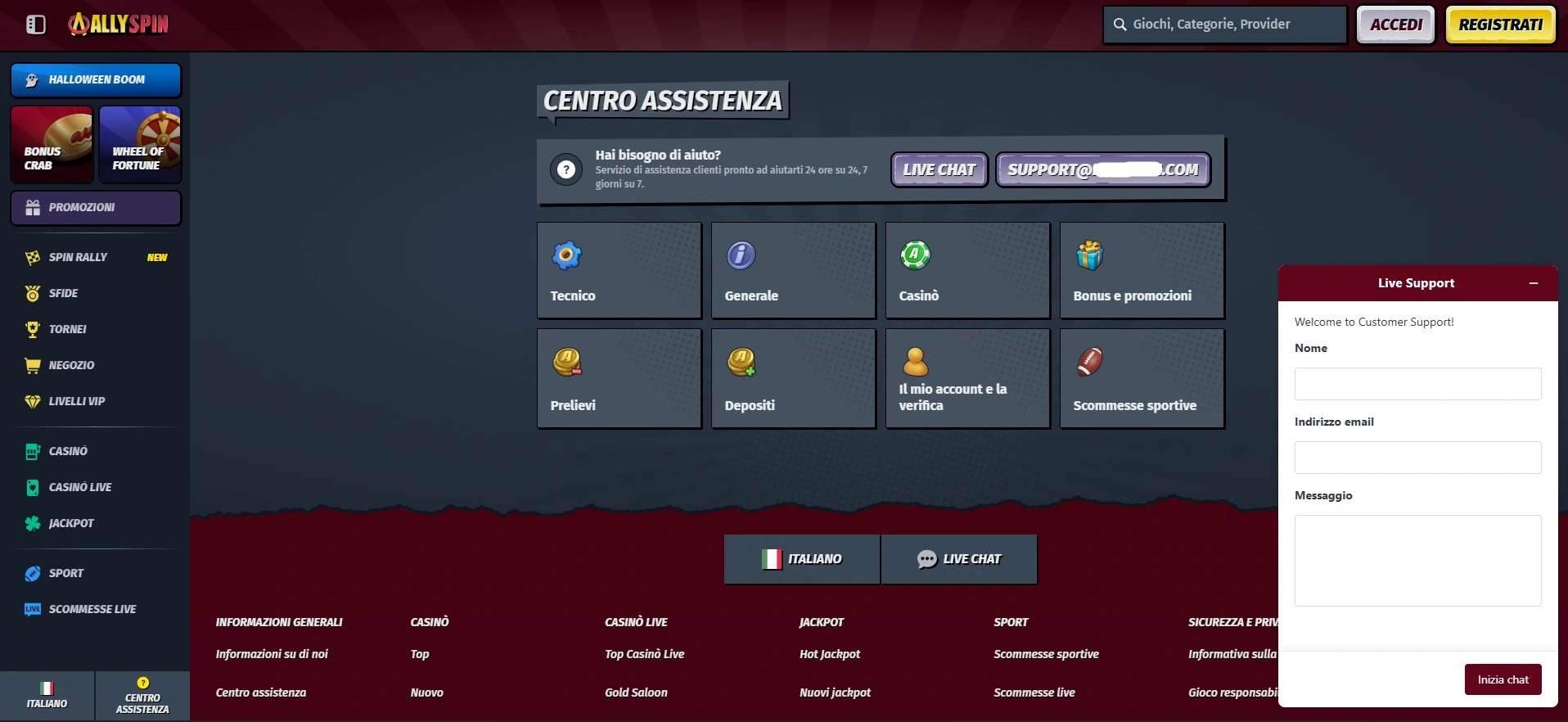Open the Scommesse sportive help category

[x=1142, y=378]
